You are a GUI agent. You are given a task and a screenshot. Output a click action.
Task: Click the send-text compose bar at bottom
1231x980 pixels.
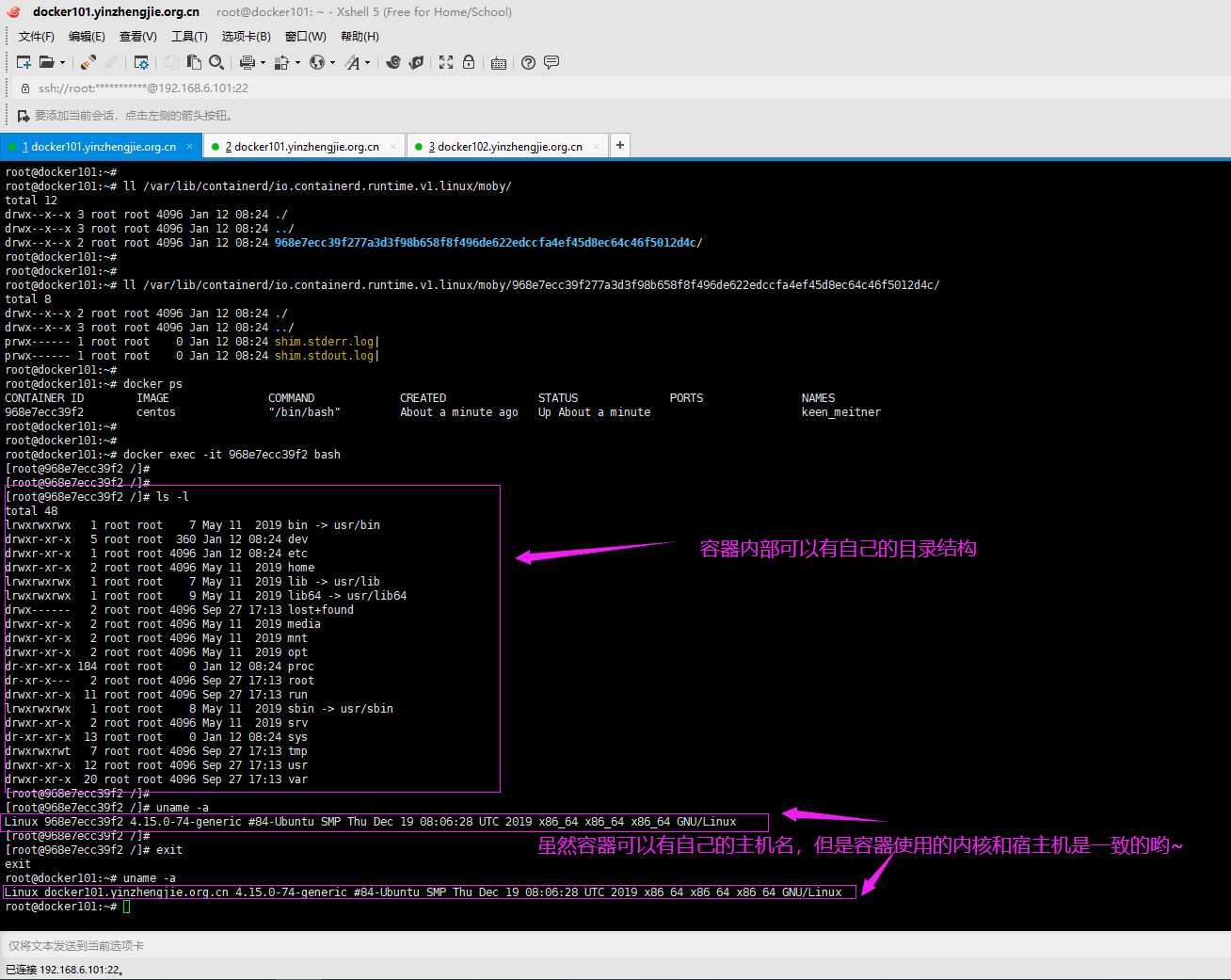click(x=615, y=945)
